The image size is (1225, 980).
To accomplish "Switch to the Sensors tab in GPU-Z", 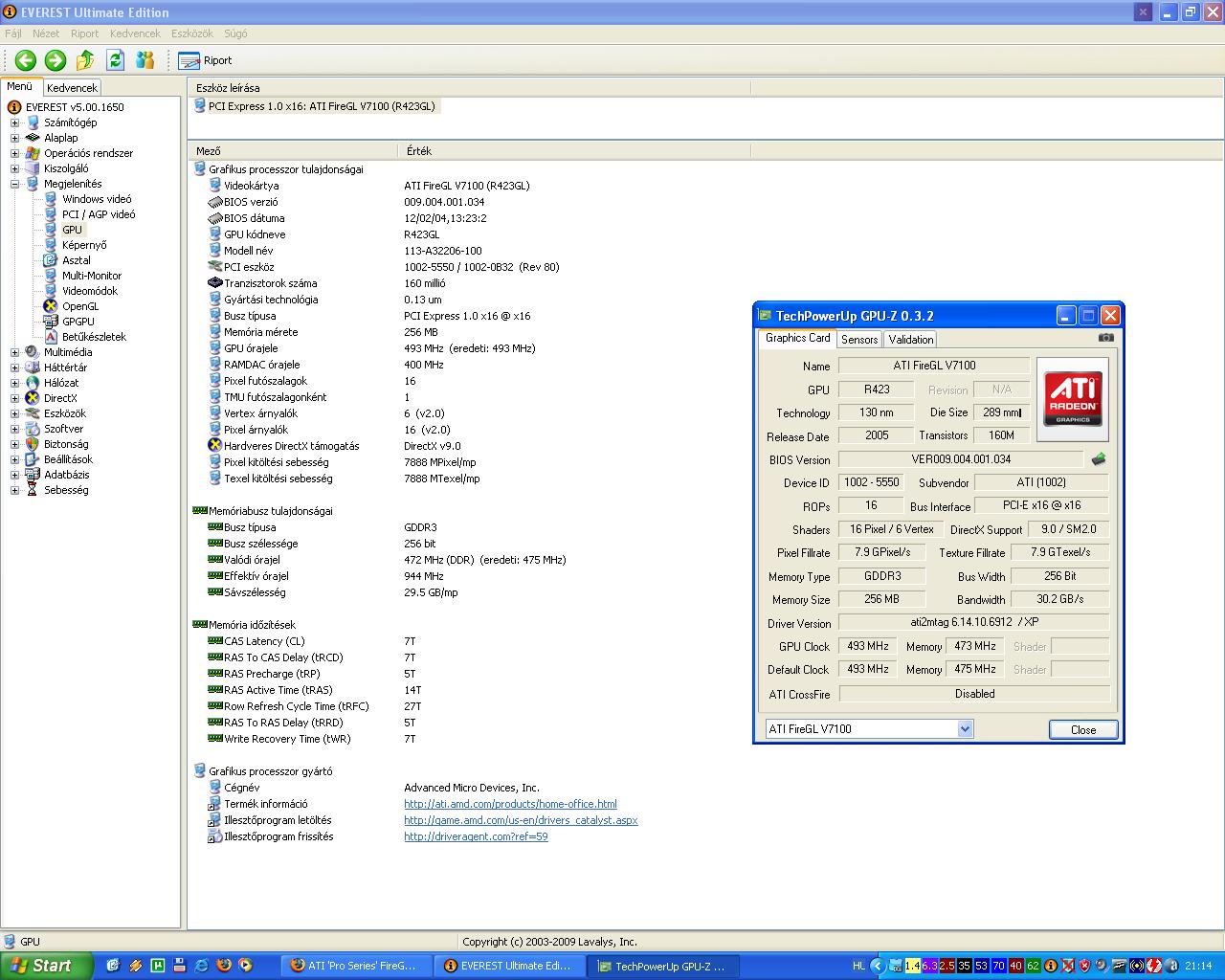I will coord(859,340).
